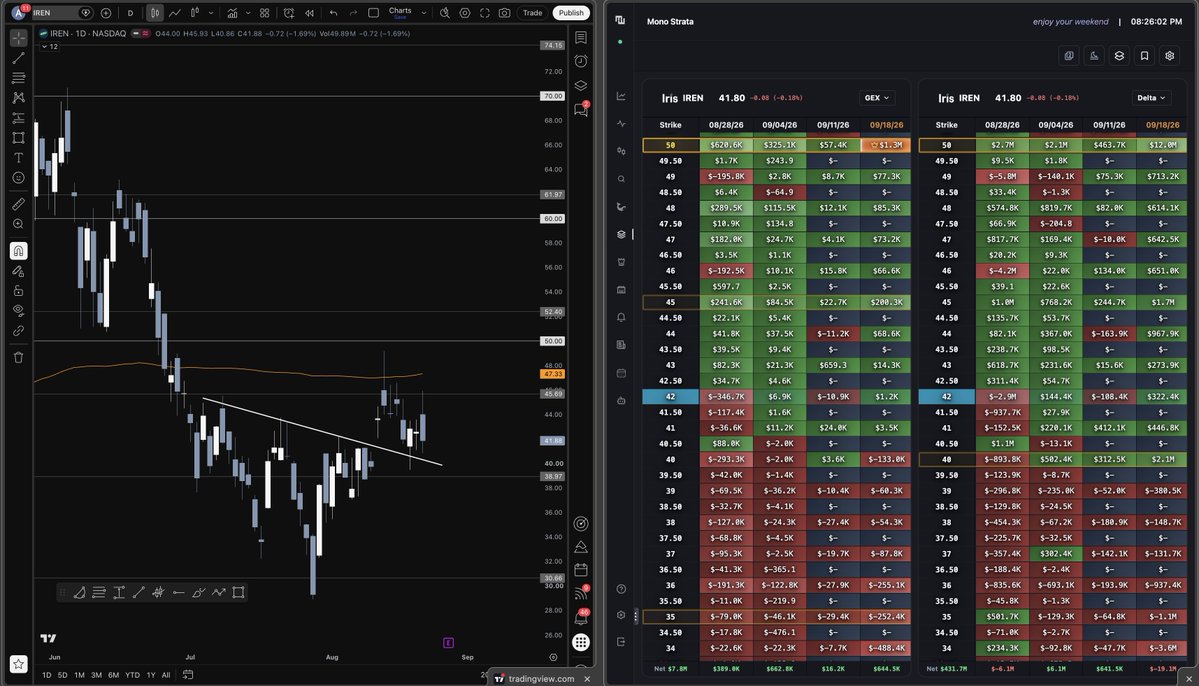
Task: Open the go to date calendar icon
Action: point(188,675)
